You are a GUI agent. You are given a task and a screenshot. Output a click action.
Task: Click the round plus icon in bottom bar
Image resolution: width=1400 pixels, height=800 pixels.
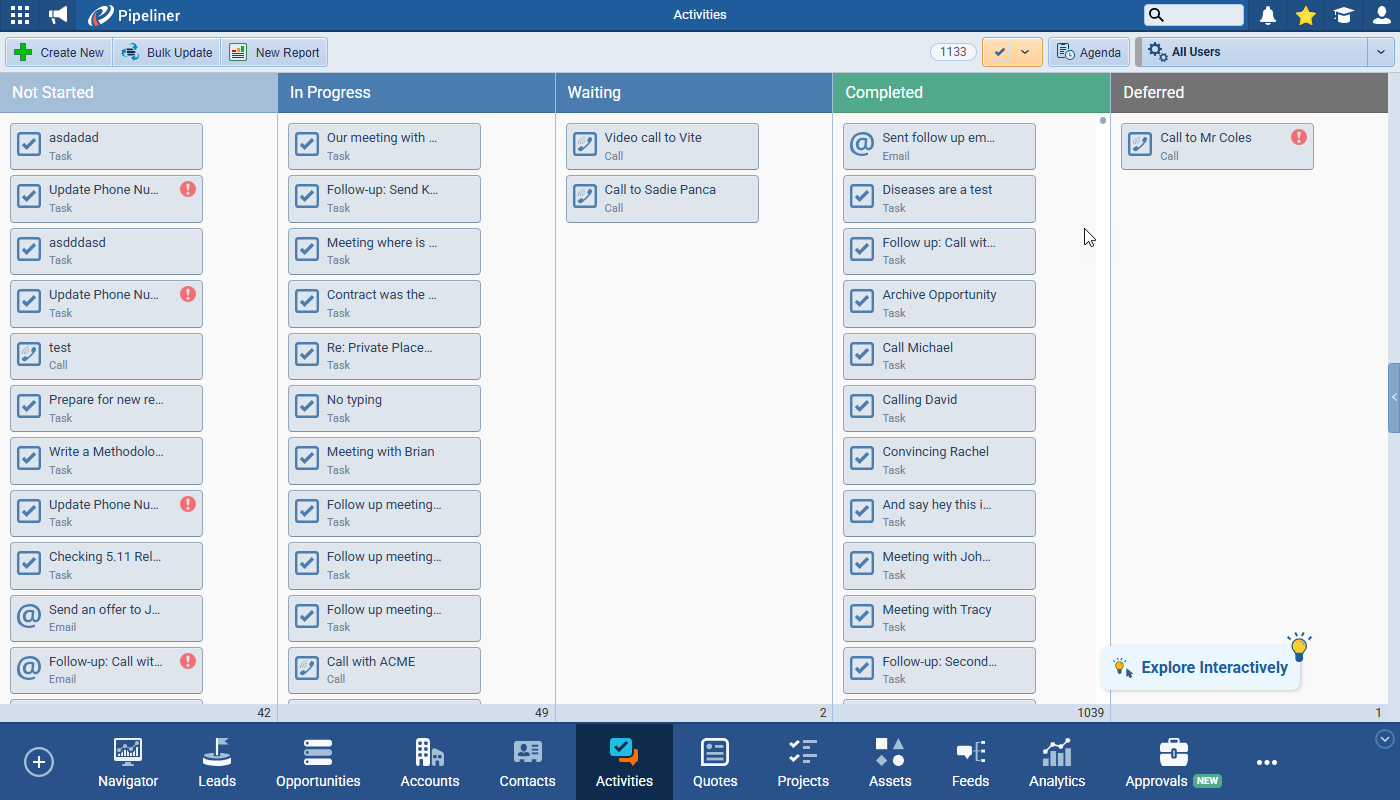point(39,762)
